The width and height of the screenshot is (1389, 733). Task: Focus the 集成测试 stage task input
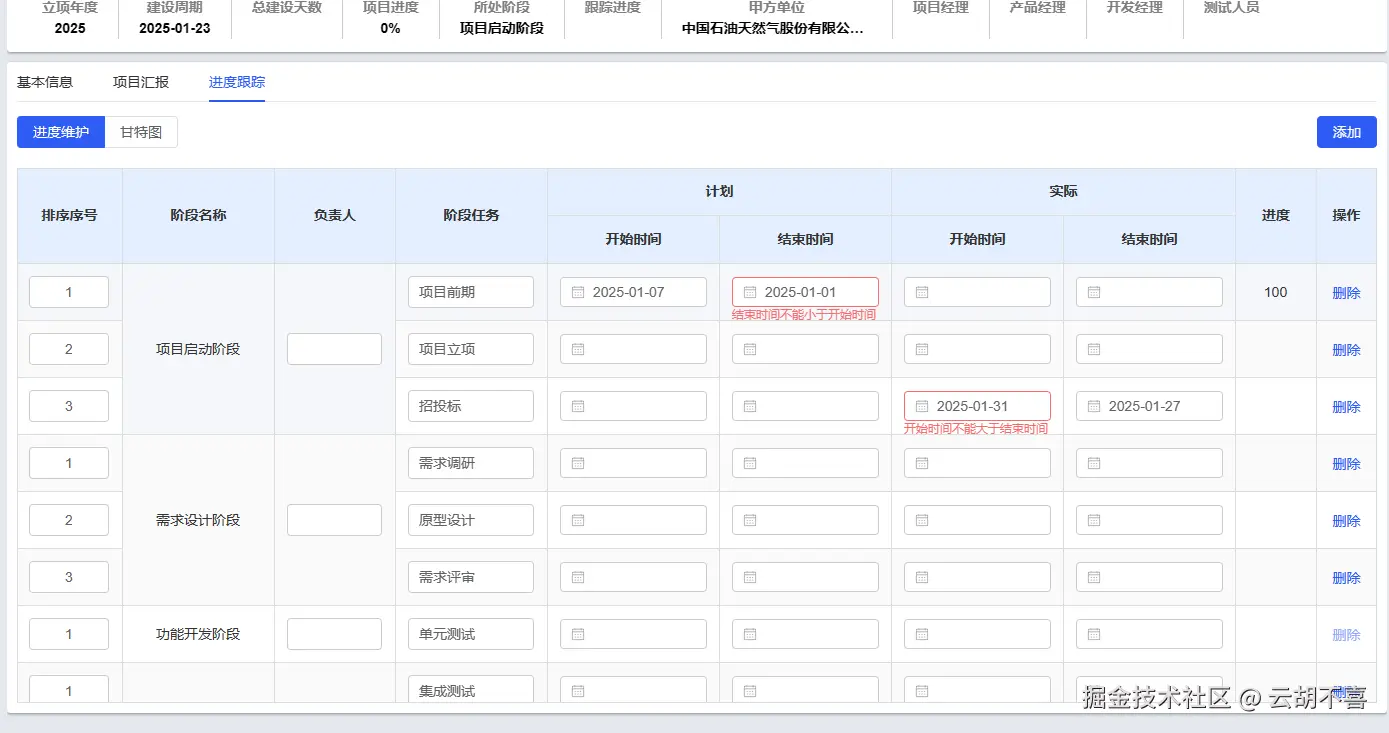click(x=471, y=689)
